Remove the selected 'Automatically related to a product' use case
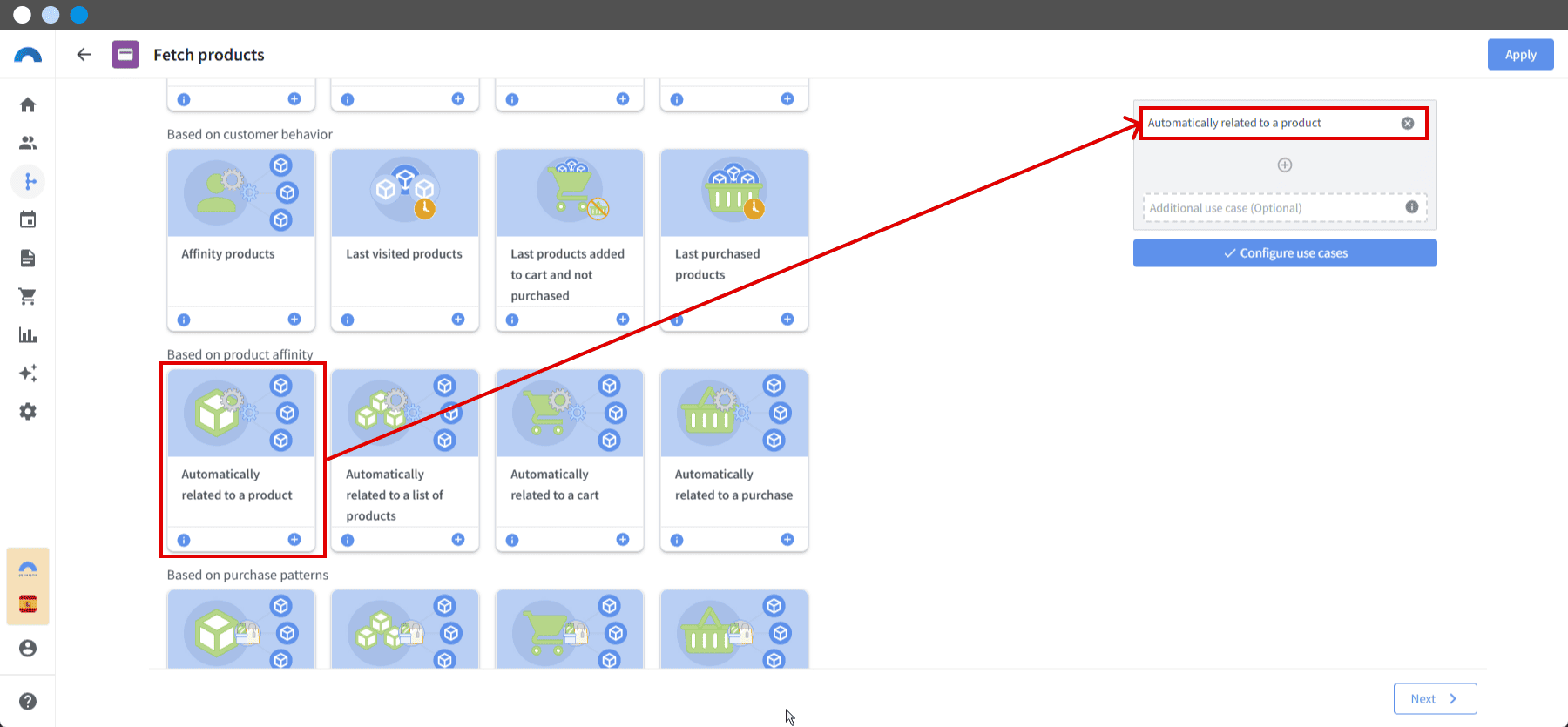The height and width of the screenshot is (727, 1568). coord(1408,124)
